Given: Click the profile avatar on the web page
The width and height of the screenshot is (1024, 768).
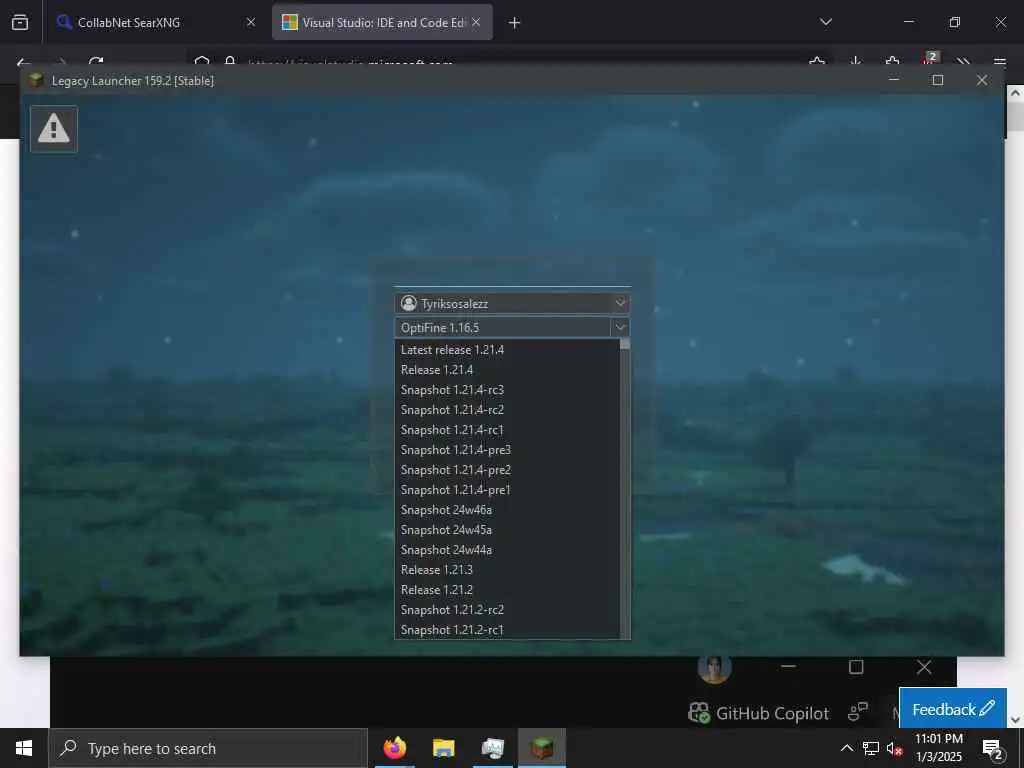Looking at the screenshot, I should (714, 668).
